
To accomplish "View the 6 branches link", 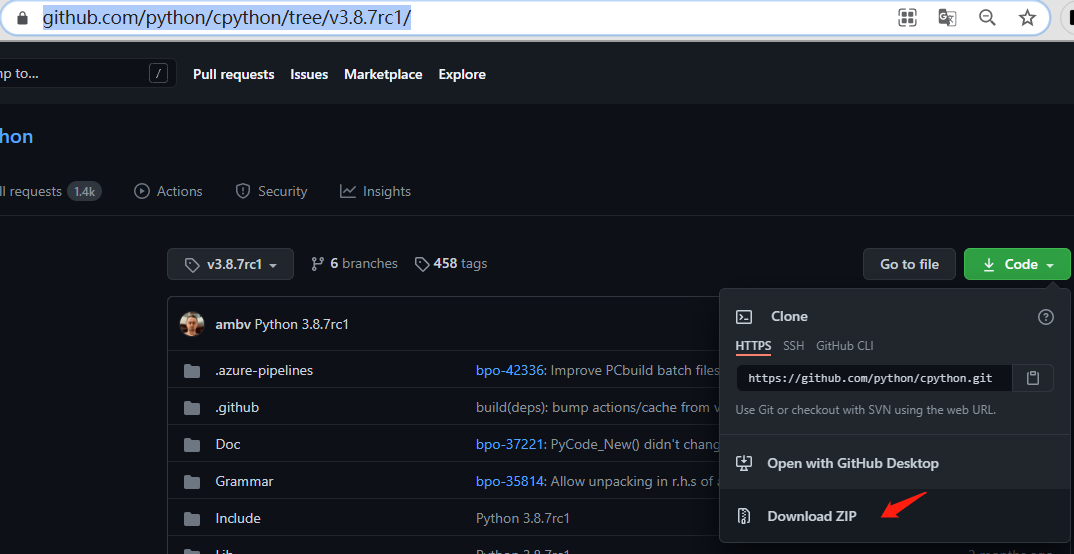I will (x=354, y=263).
